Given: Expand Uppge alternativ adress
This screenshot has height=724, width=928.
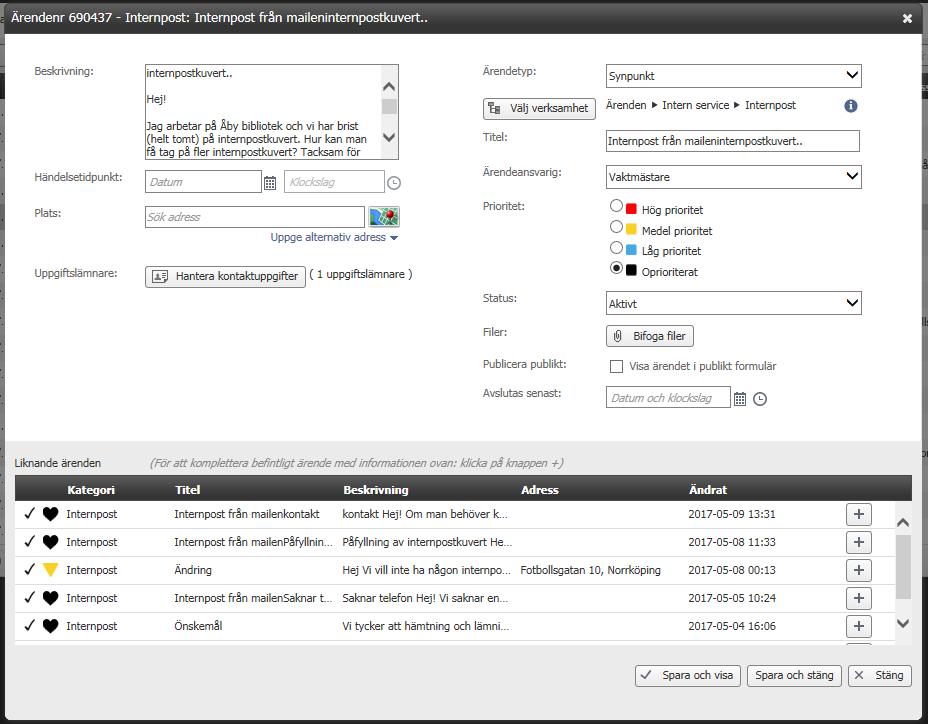Looking at the screenshot, I should (334, 237).
